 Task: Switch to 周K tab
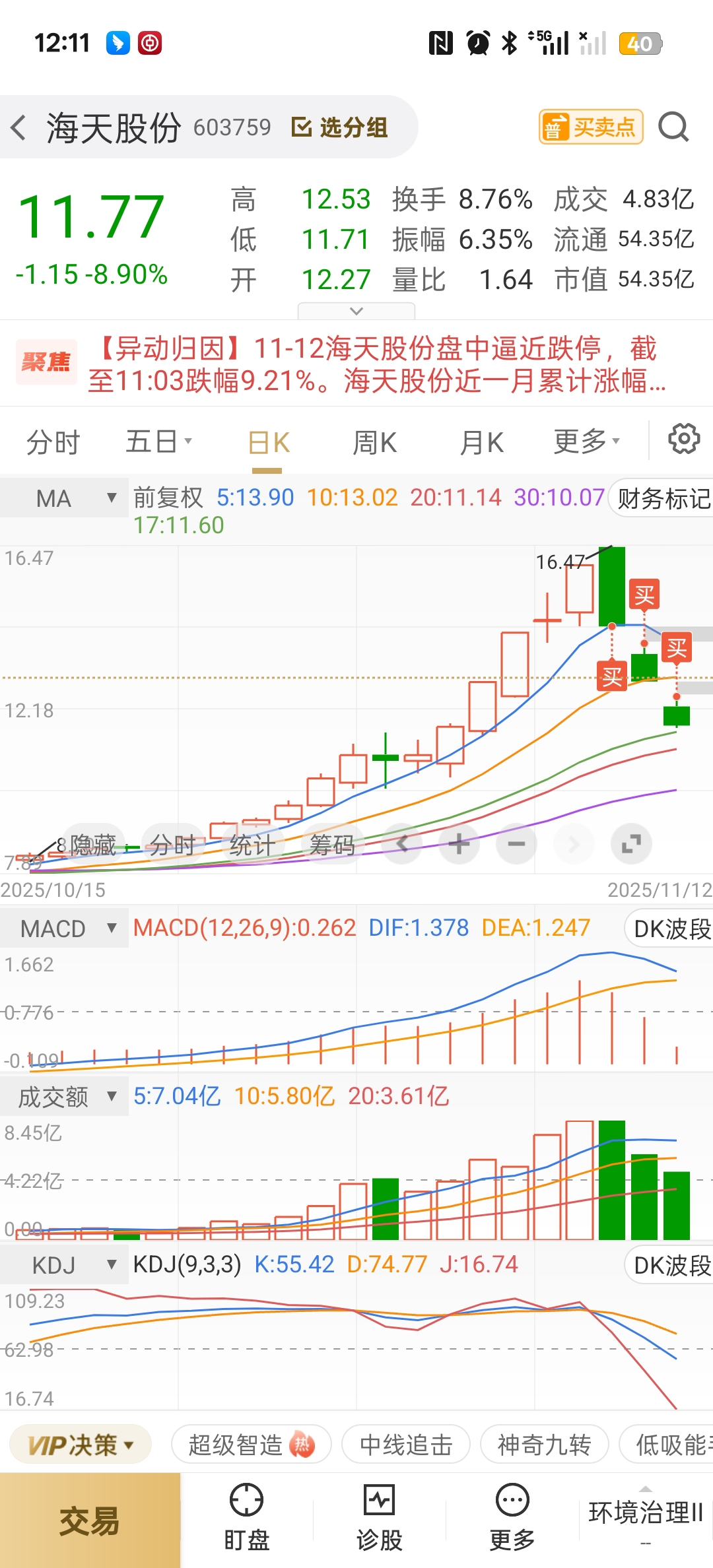click(x=374, y=443)
